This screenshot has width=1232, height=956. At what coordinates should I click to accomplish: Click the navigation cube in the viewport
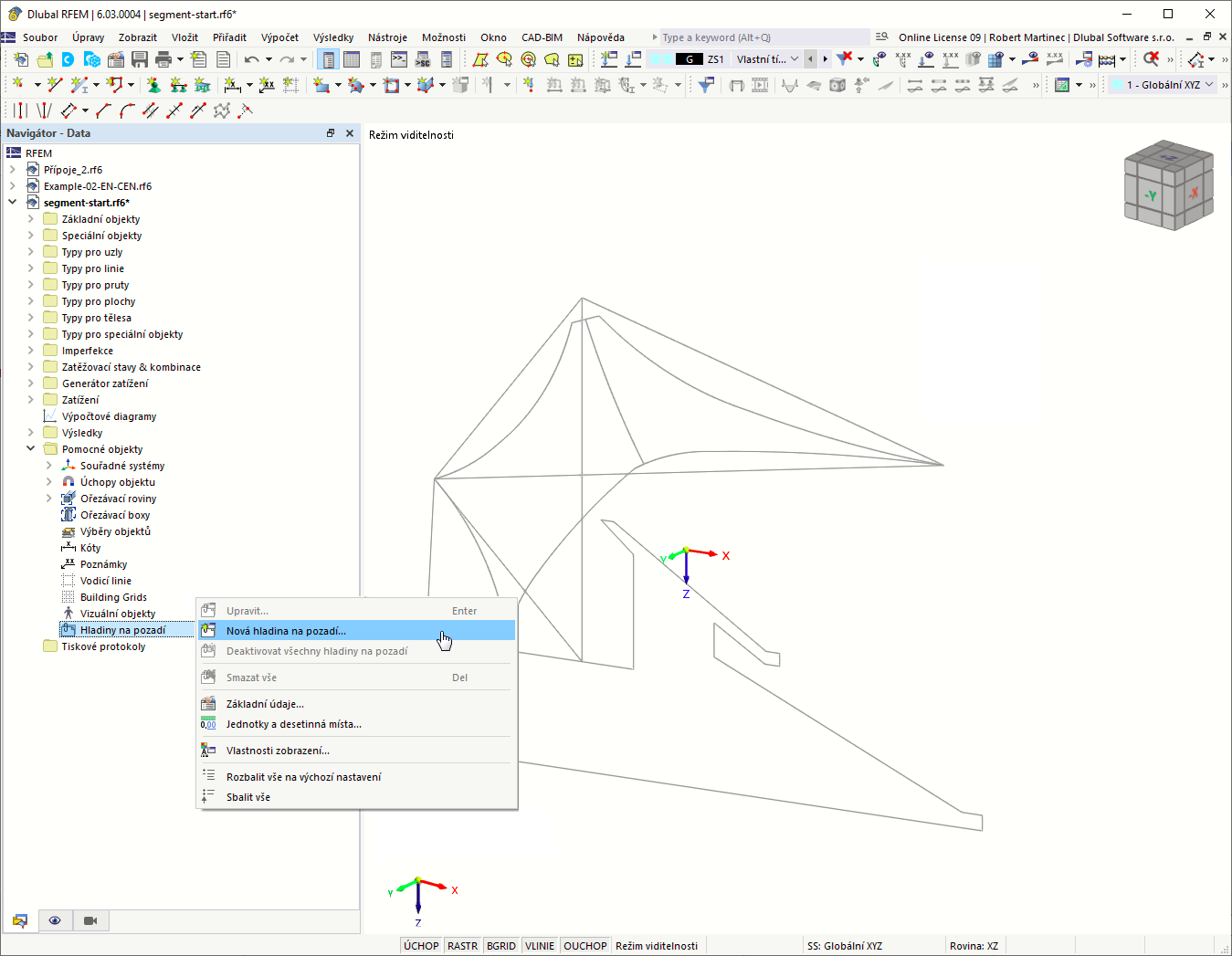coord(1169,184)
